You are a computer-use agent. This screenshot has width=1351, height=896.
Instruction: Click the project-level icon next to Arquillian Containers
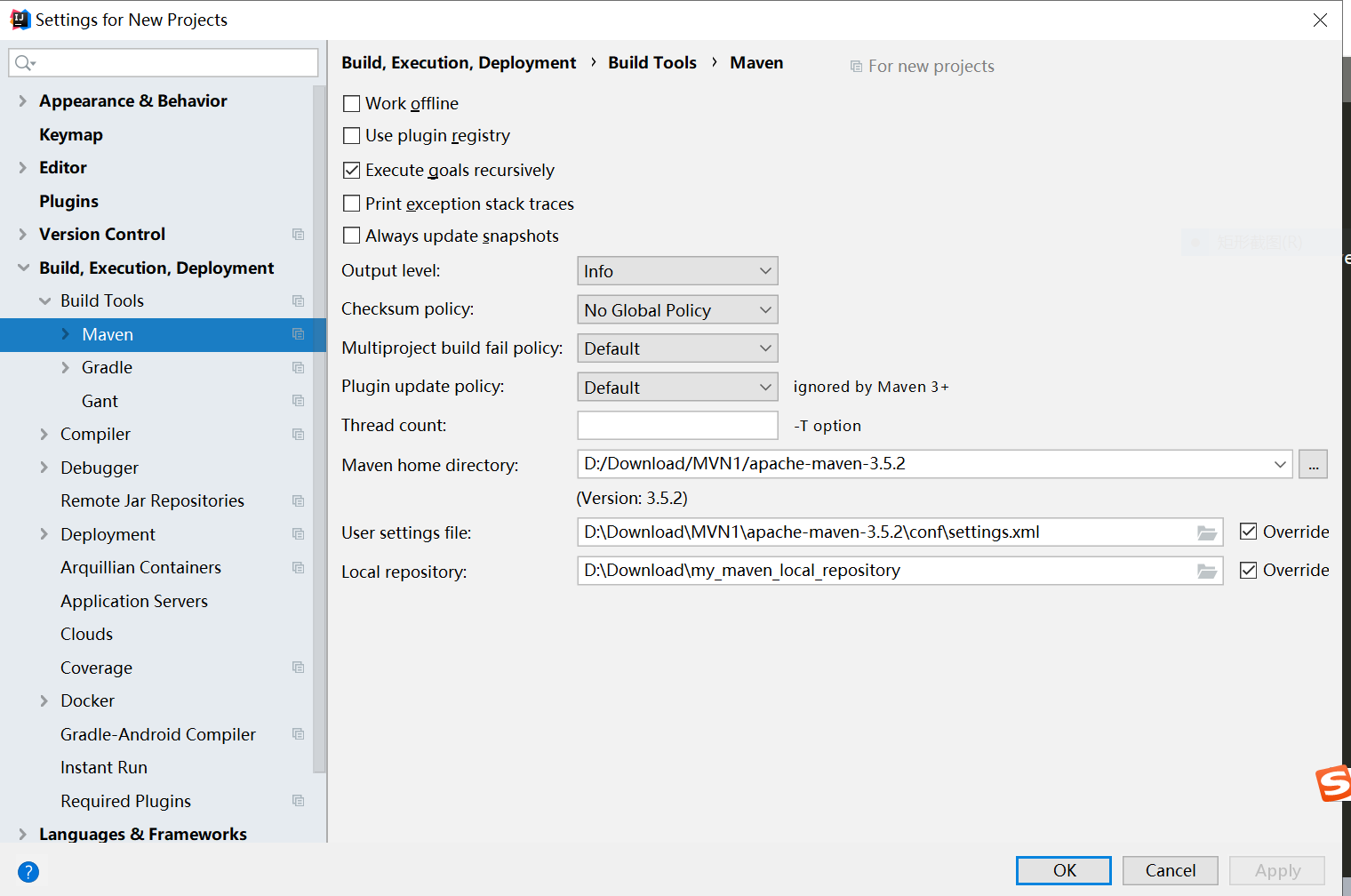pyautogui.click(x=298, y=568)
